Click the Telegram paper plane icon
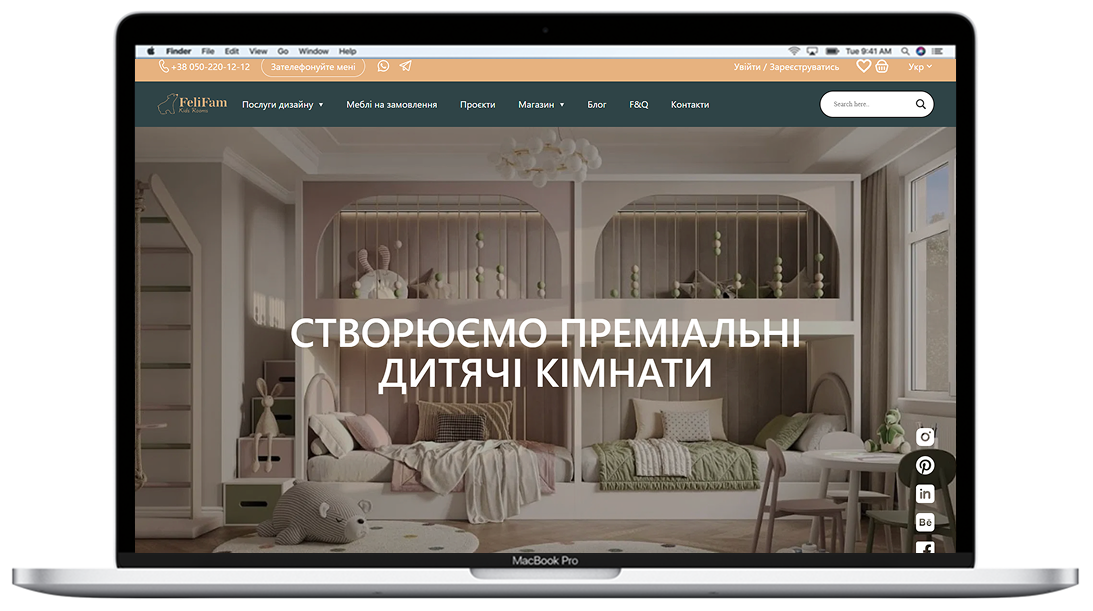 [405, 67]
